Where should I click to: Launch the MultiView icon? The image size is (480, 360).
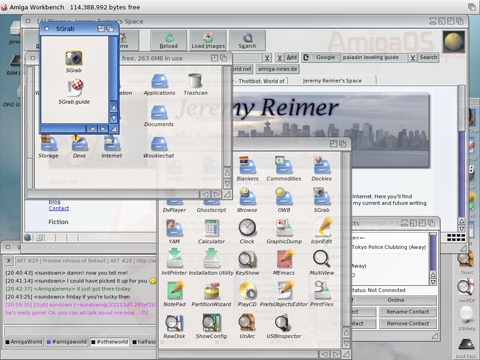(x=321, y=259)
